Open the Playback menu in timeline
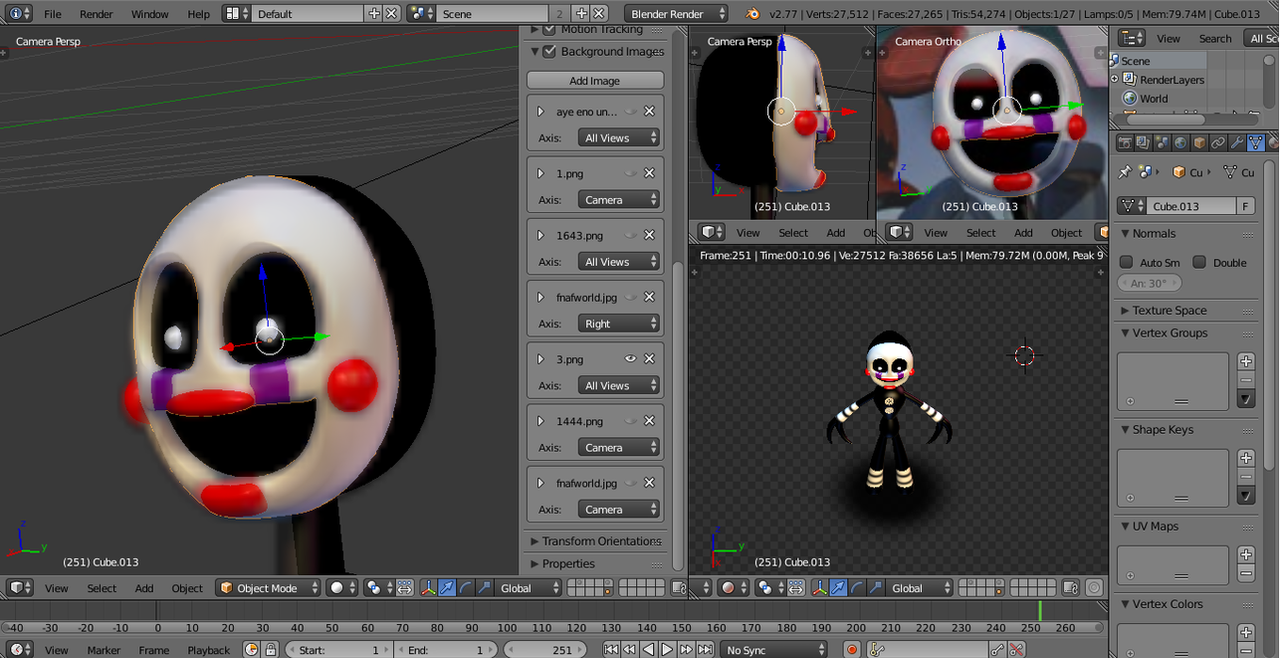The width and height of the screenshot is (1280, 658). click(x=209, y=650)
